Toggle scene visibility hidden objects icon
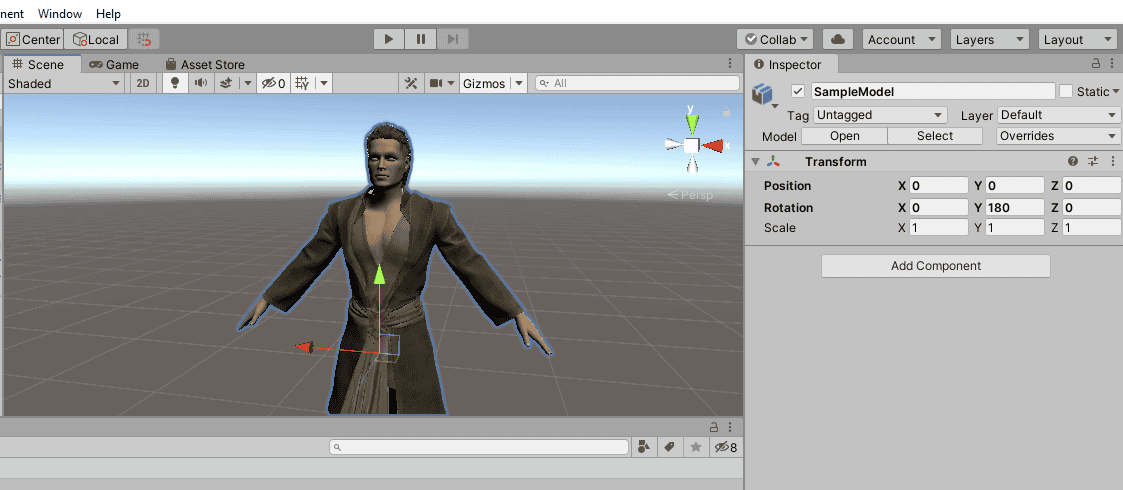1123x490 pixels. click(274, 83)
